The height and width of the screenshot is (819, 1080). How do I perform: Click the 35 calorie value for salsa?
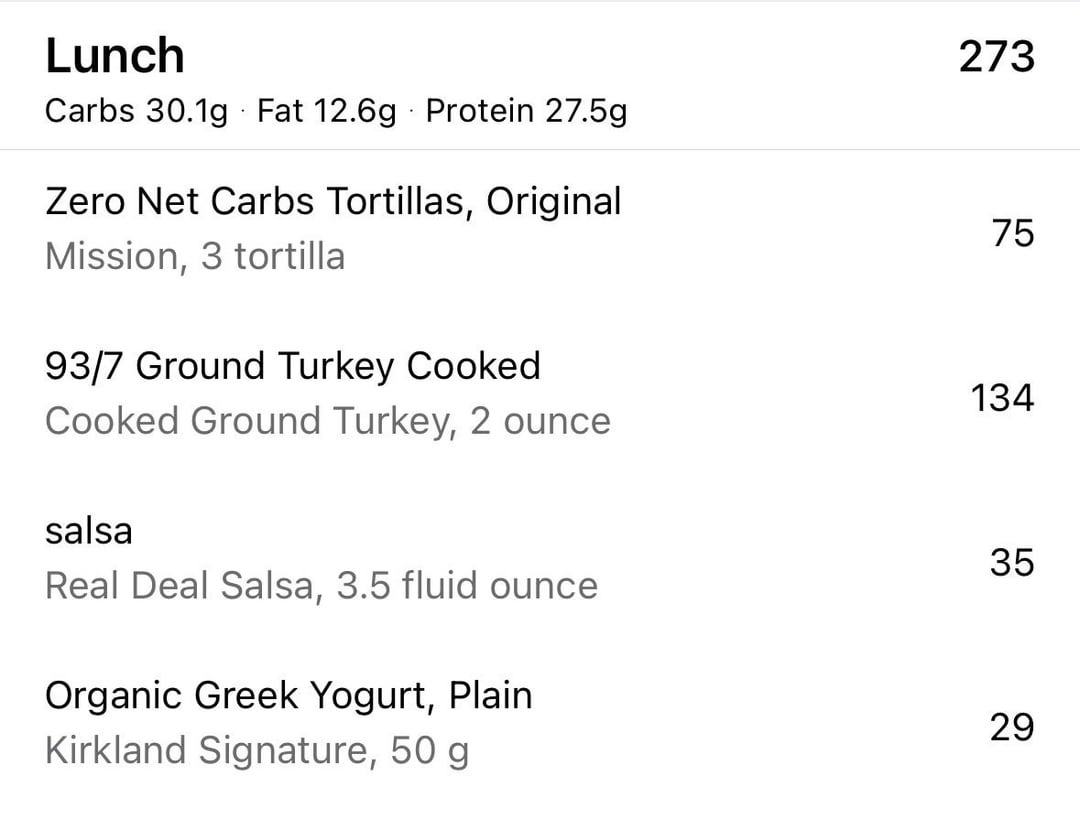coord(1012,562)
